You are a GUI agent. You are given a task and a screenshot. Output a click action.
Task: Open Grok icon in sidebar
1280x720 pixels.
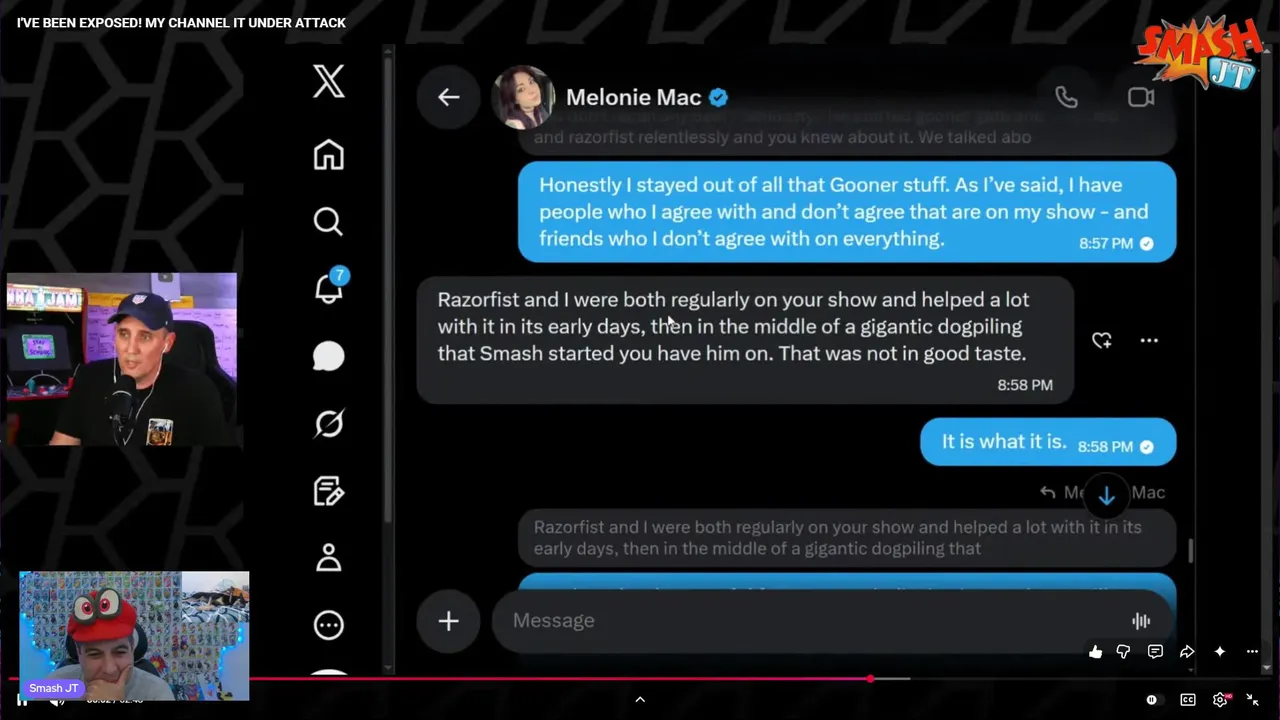329,424
